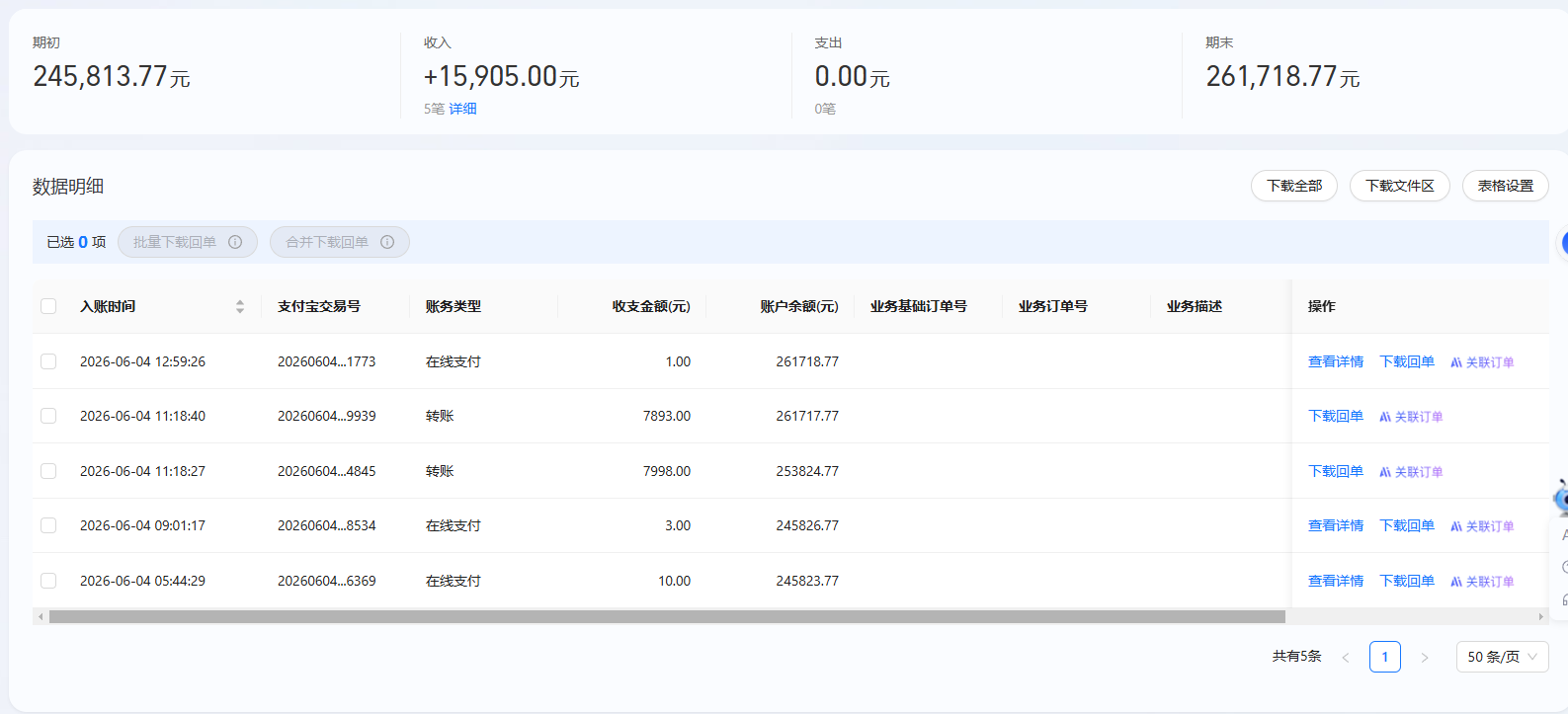Screen dimensions: 1568x714
Task: Open the robot assistant icon at right edge
Action: 1560,498
